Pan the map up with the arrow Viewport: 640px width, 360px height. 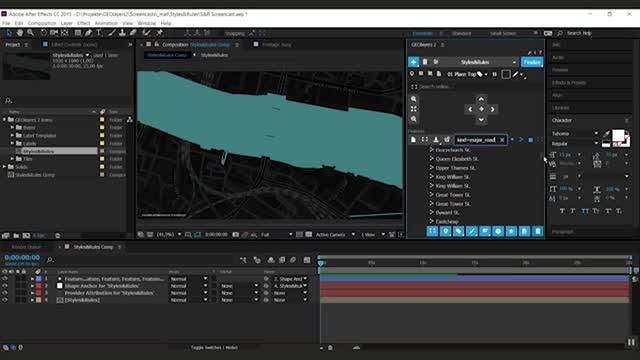tap(481, 99)
